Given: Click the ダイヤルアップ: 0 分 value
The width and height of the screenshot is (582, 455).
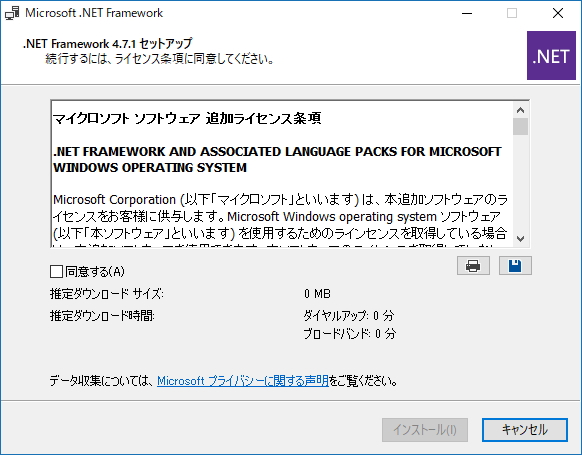Looking at the screenshot, I should point(349,316).
